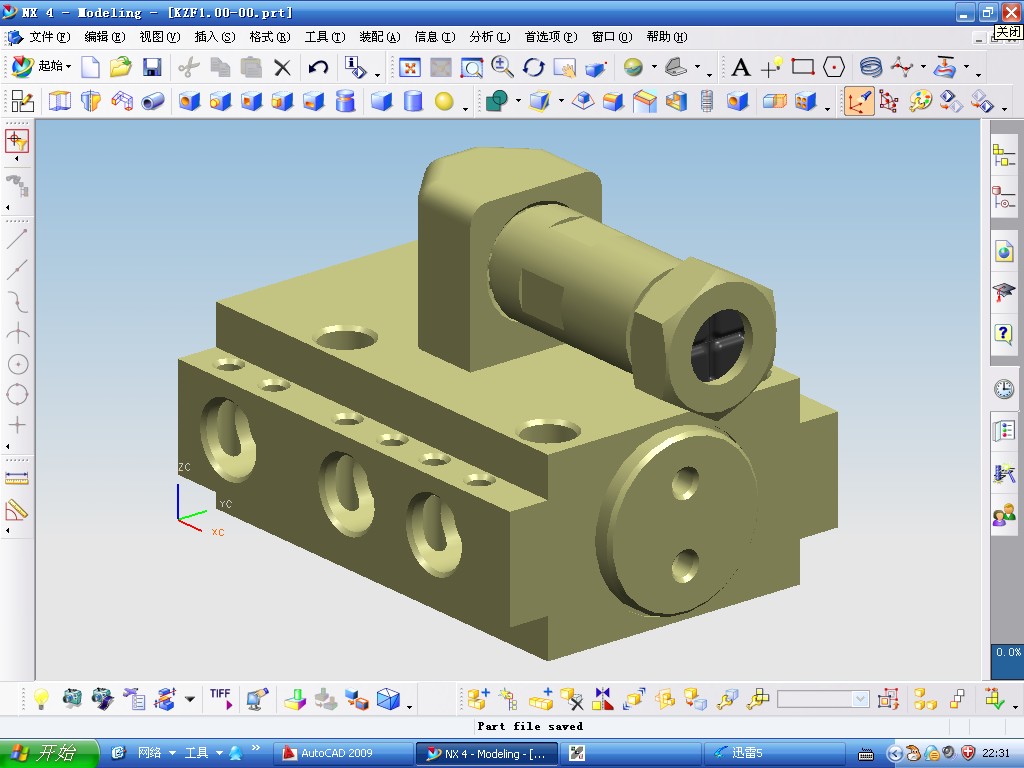This screenshot has height=768, width=1024.
Task: Open the 编辑(E) menu
Action: [x=104, y=37]
